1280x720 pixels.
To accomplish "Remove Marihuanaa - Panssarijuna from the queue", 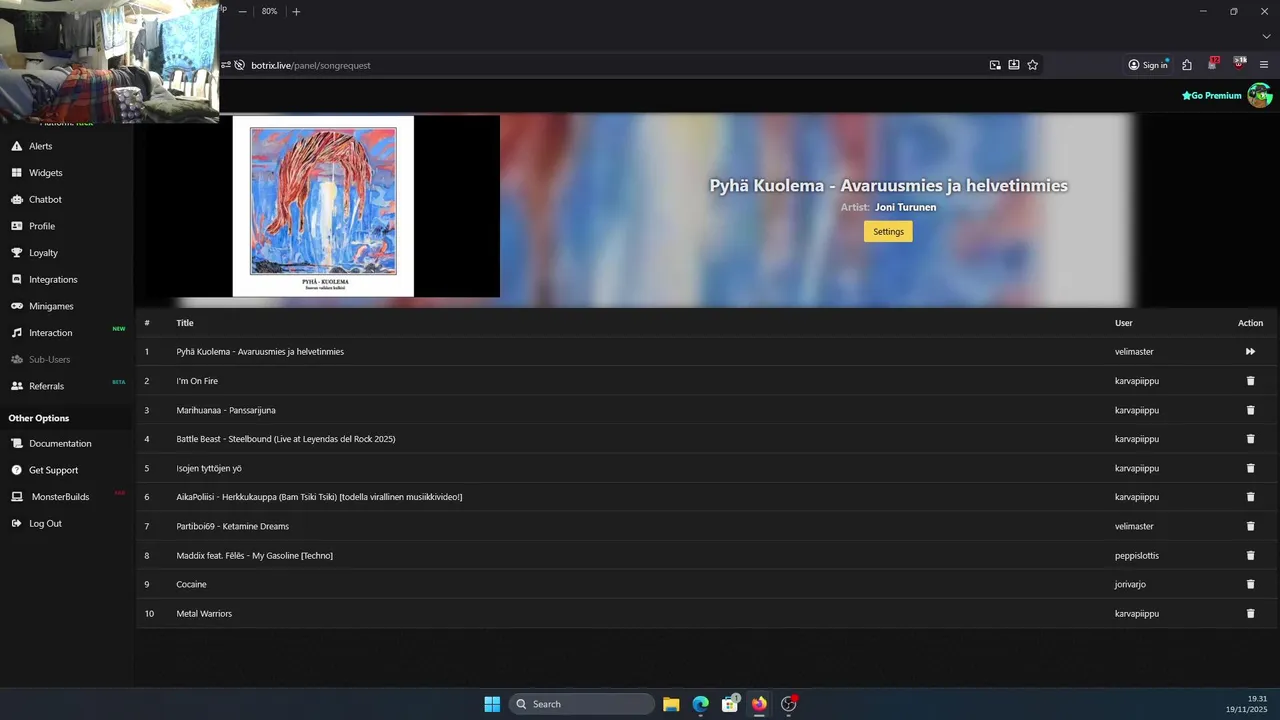I will pyautogui.click(x=1250, y=410).
